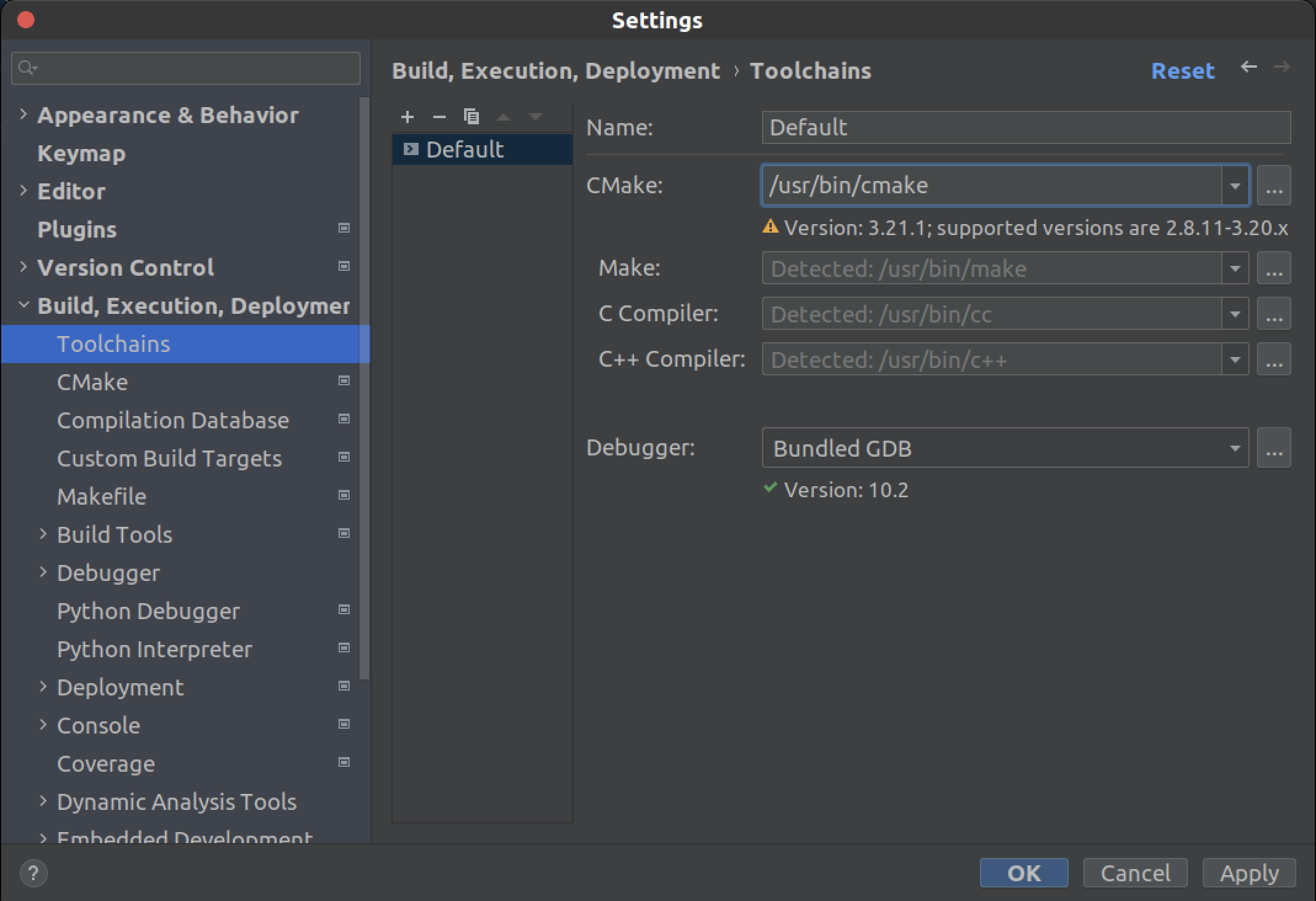Open the Debugger Bundled GDB dropdown

[1235, 448]
